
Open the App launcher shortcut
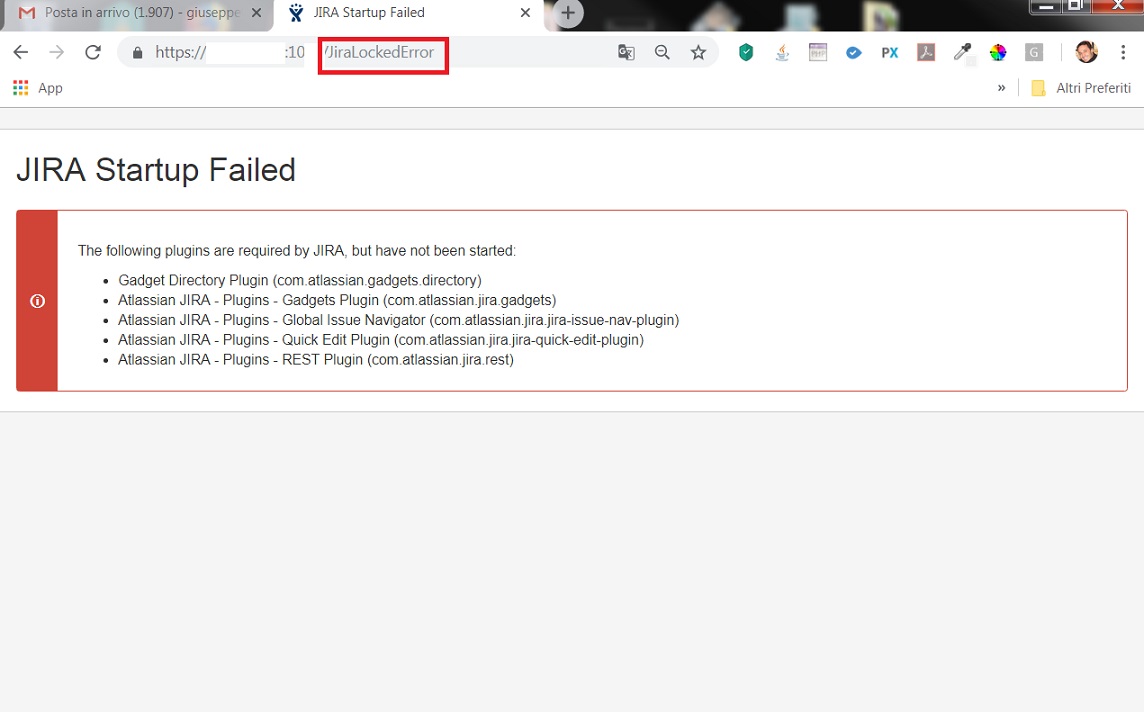point(38,88)
